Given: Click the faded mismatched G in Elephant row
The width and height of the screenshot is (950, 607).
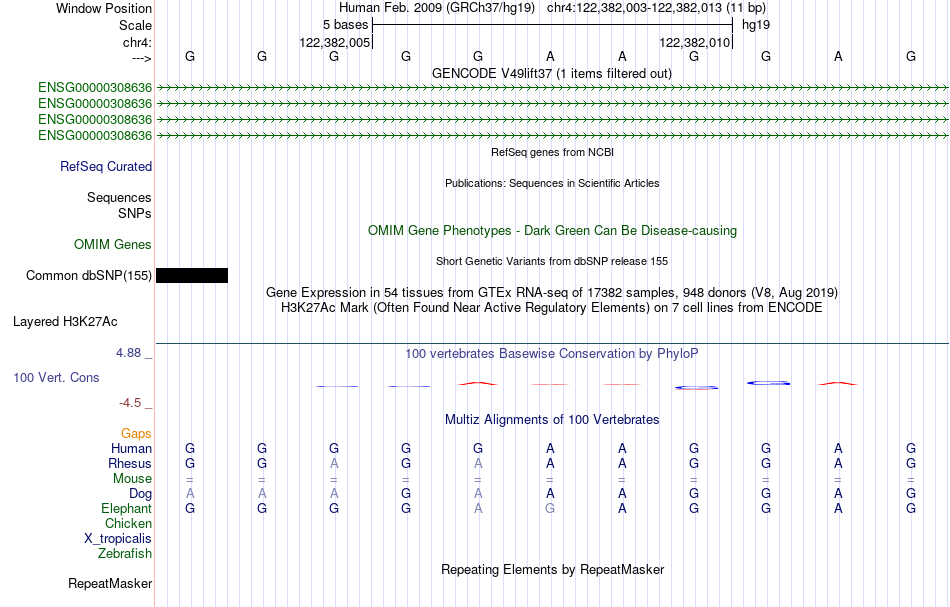Looking at the screenshot, I should [550, 508].
